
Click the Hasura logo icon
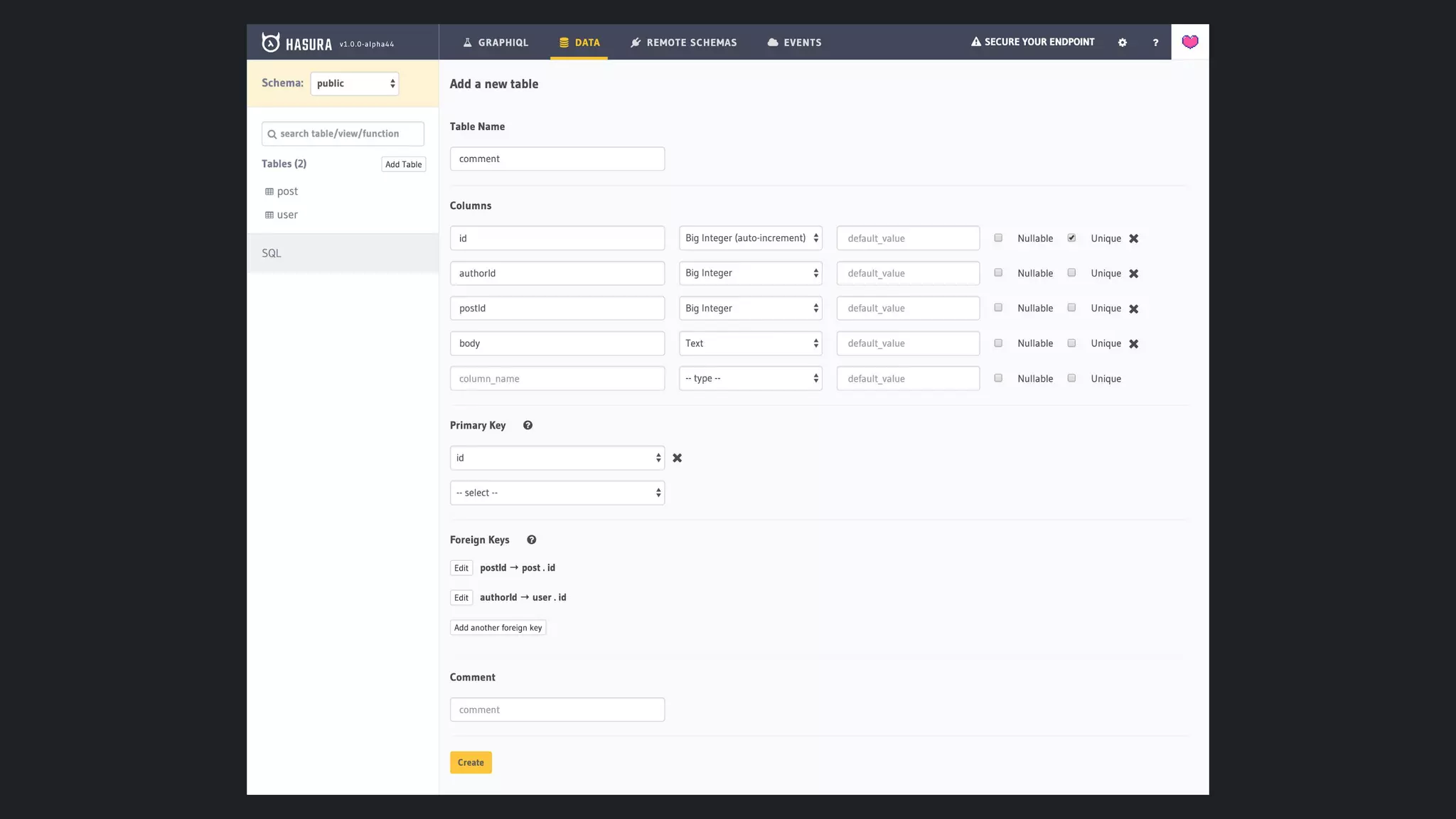(271, 43)
